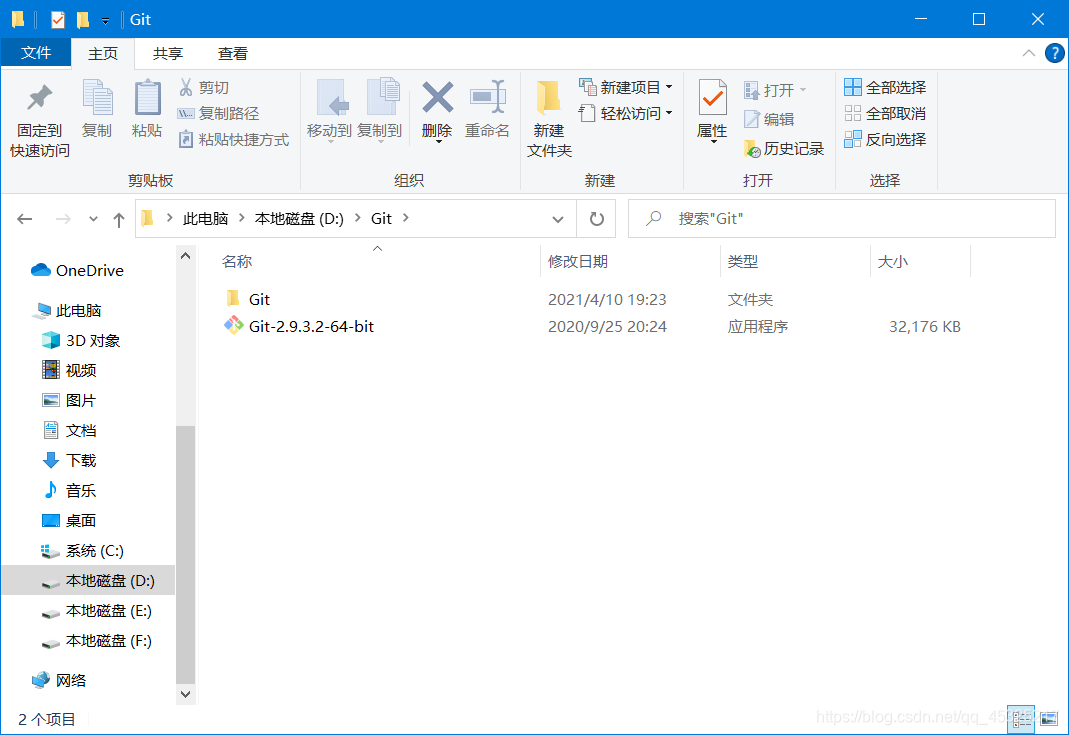Screen dimensions: 1069x735
Task: Click the Delete red X button
Action: (437, 110)
